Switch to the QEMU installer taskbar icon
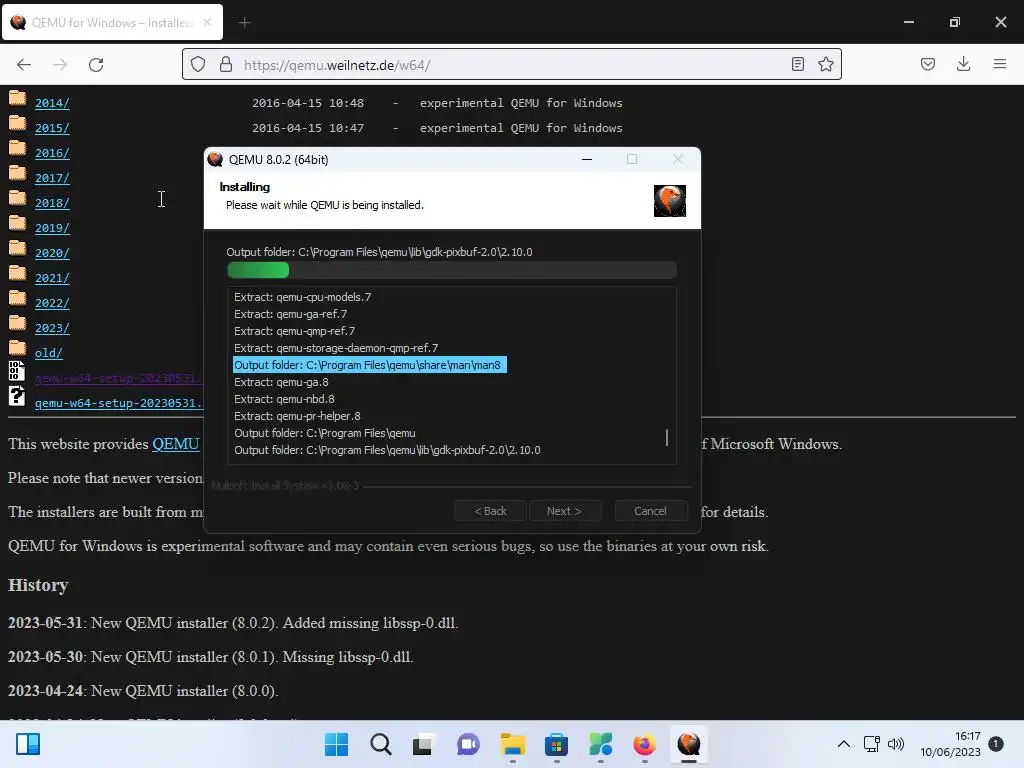This screenshot has height=768, width=1024. tap(688, 744)
